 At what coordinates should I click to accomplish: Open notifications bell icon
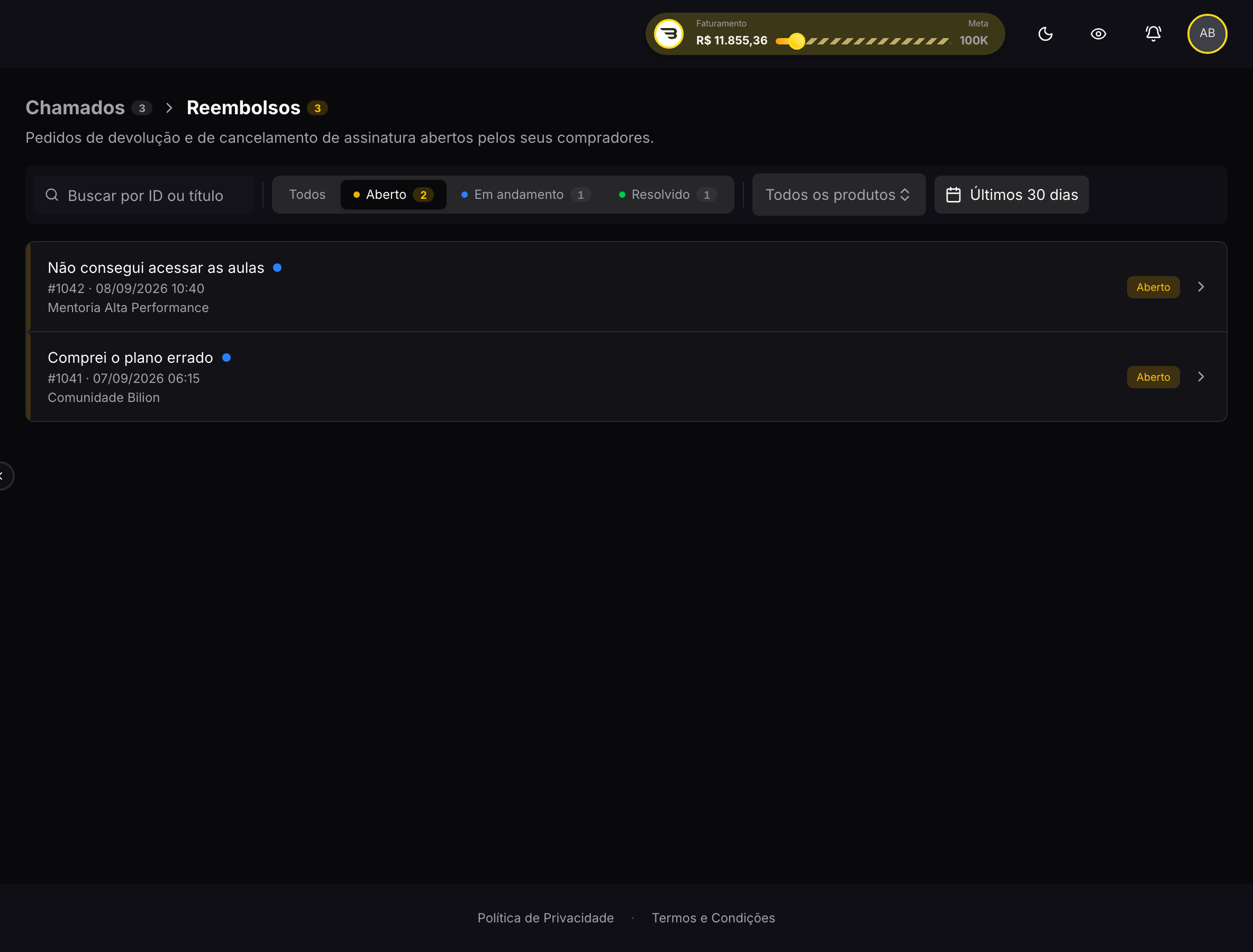click(1152, 34)
